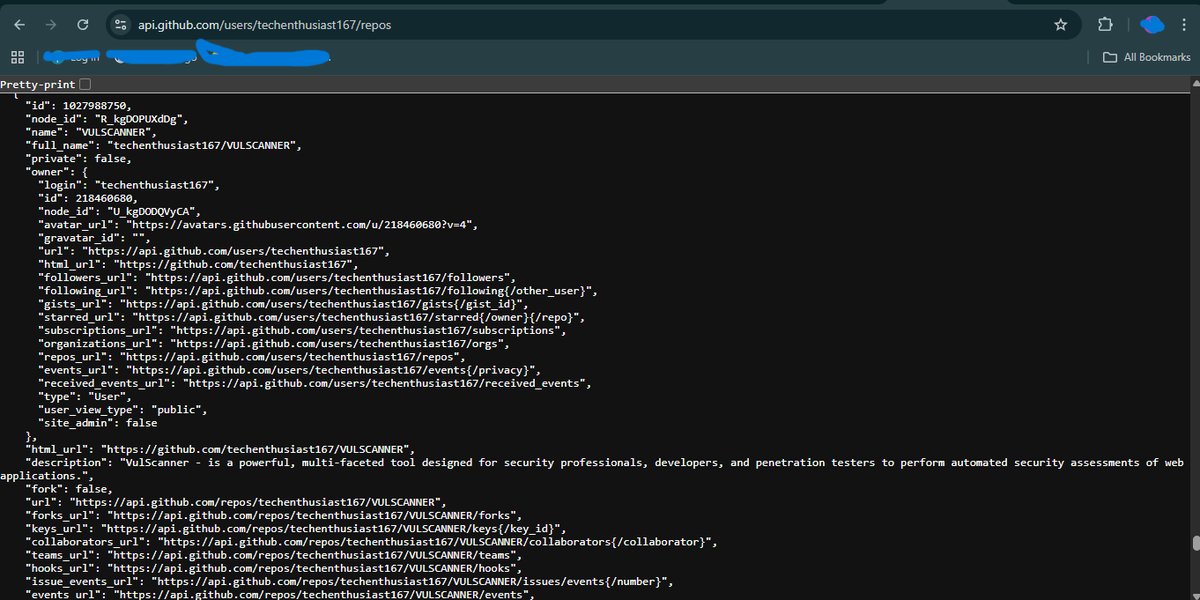Viewport: 1200px width, 600px height.
Task: Navigate forward one page
Action: point(52,24)
